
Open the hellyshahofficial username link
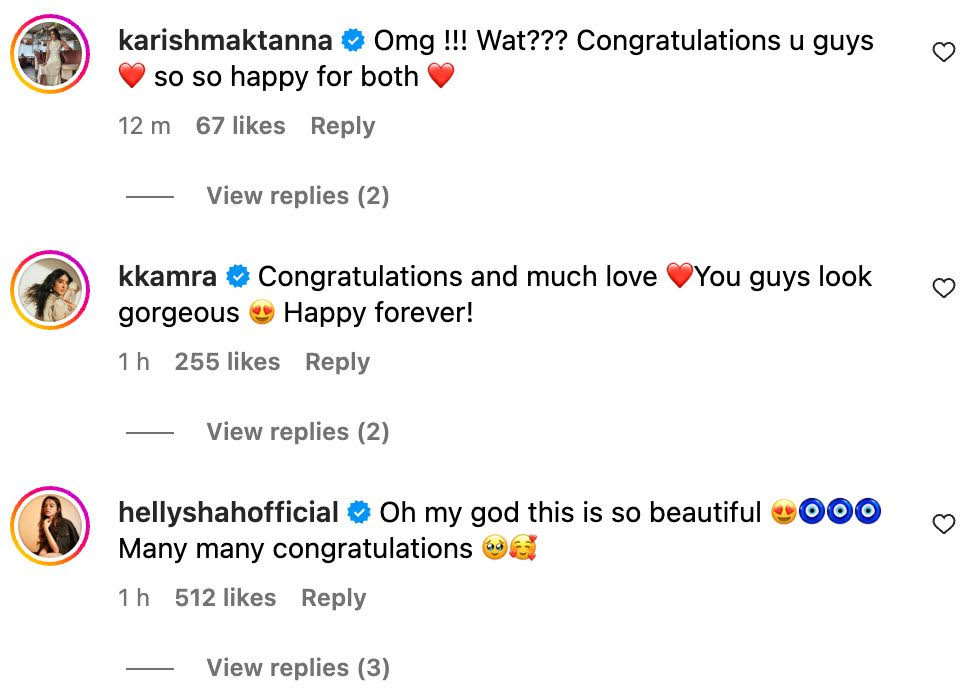tap(228, 513)
